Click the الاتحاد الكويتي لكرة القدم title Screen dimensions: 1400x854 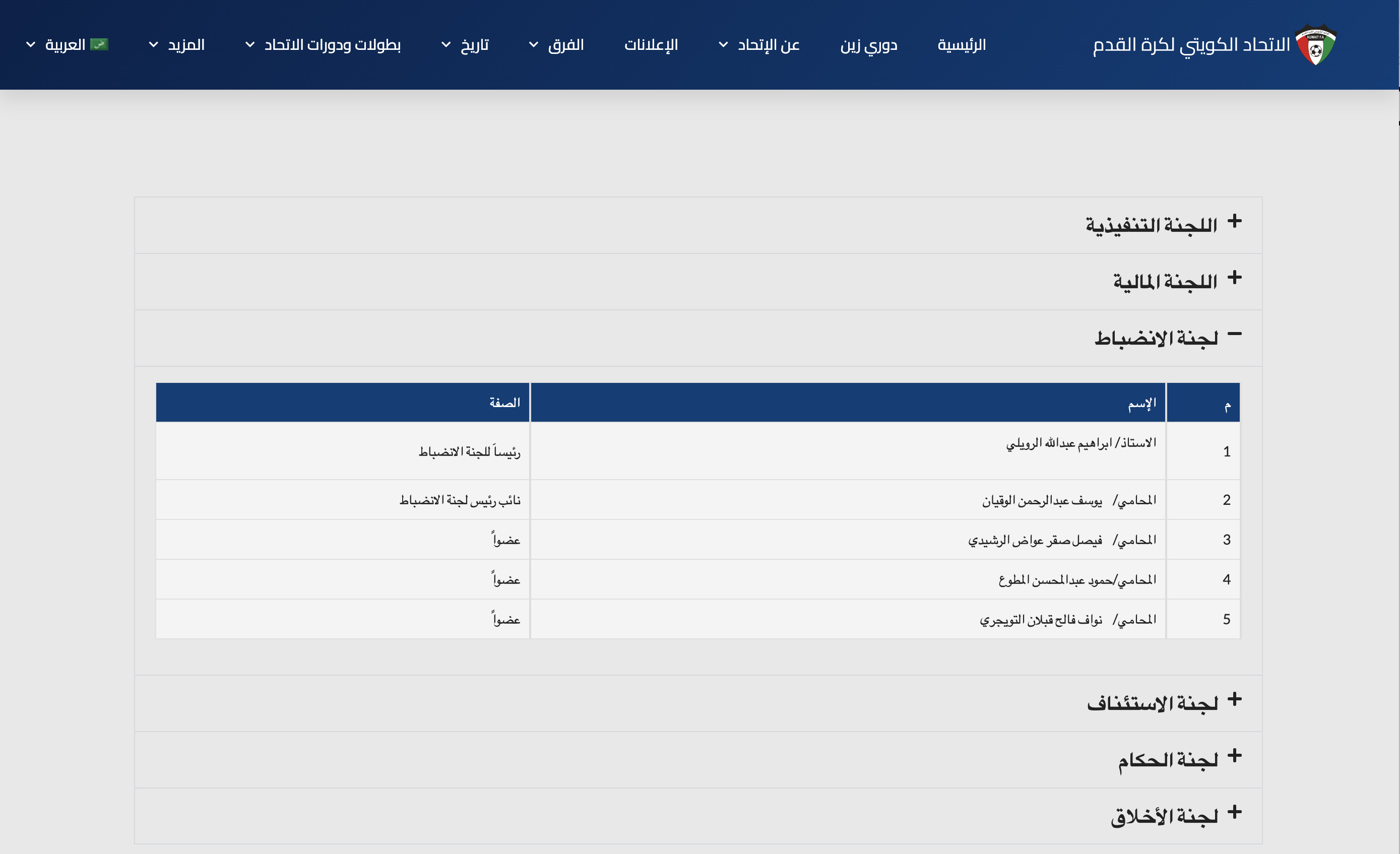click(1191, 45)
